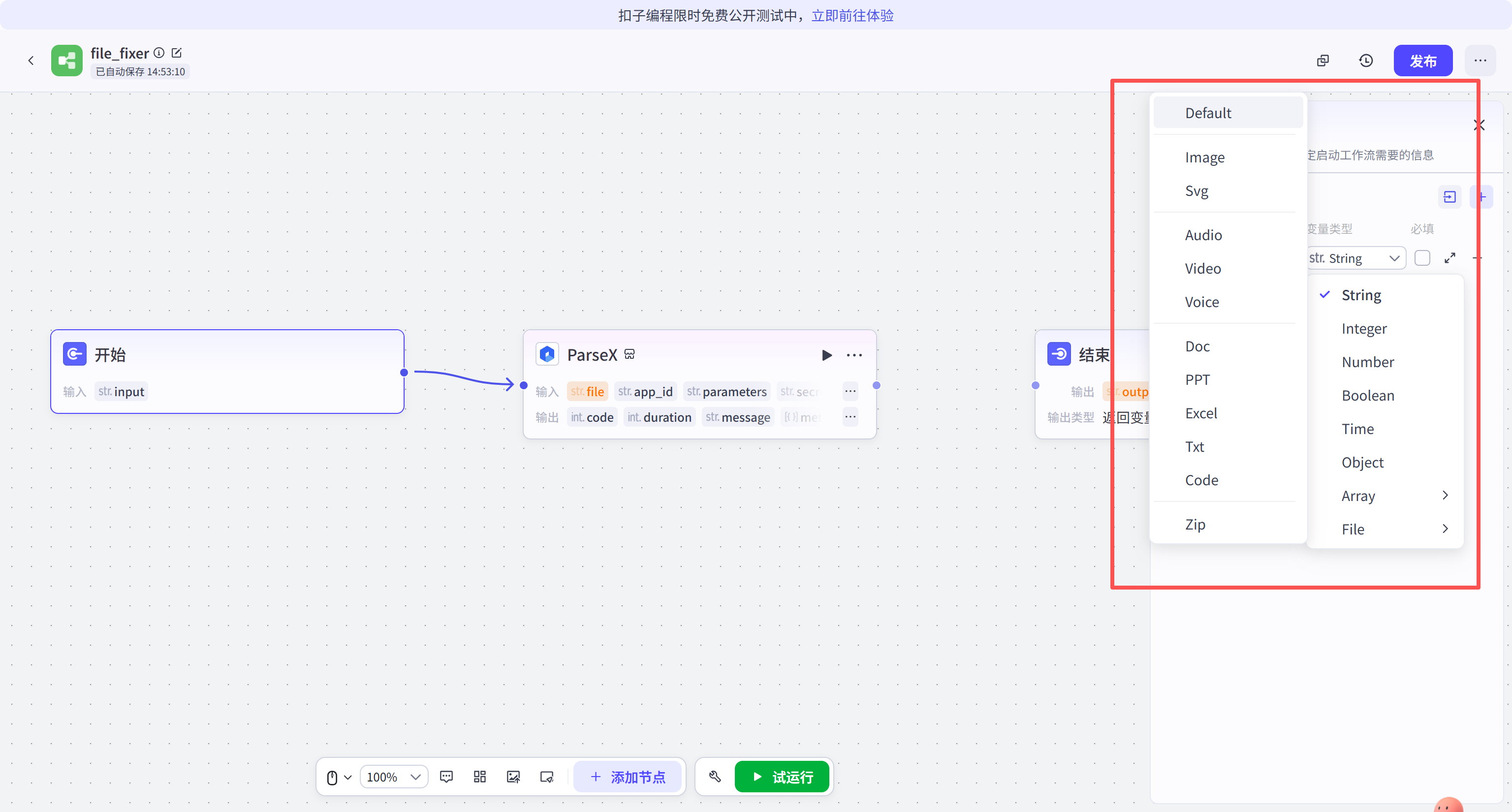The height and width of the screenshot is (812, 1512).
Task: Choose Boolean variable type
Action: 1368,396
